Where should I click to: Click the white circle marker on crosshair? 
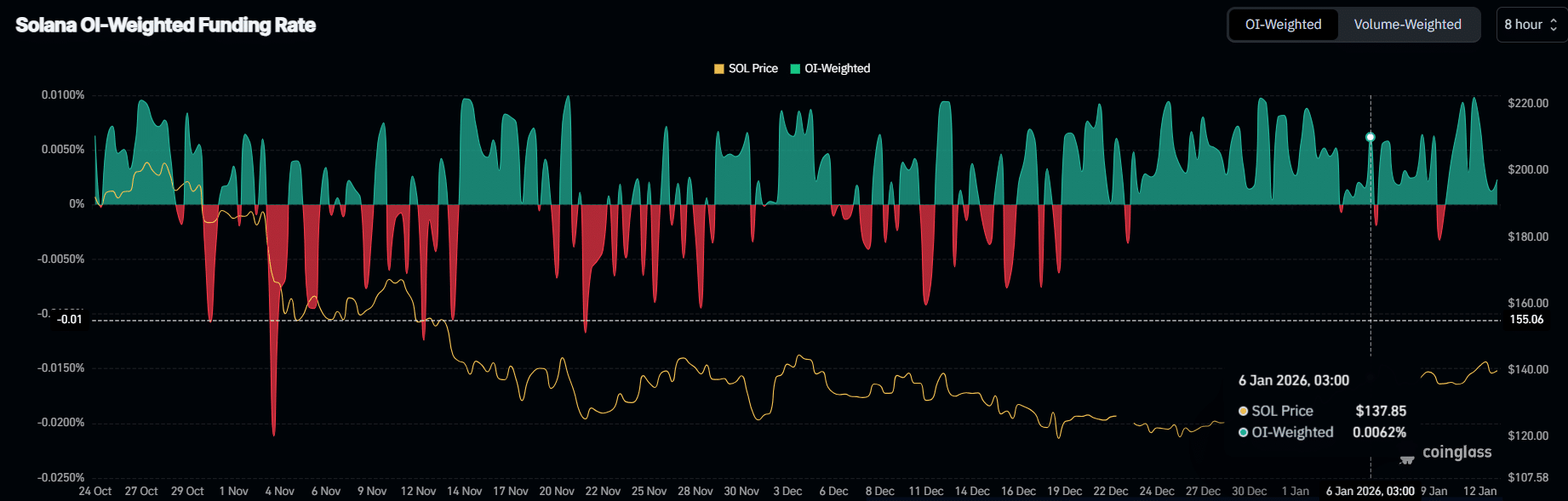(1370, 137)
